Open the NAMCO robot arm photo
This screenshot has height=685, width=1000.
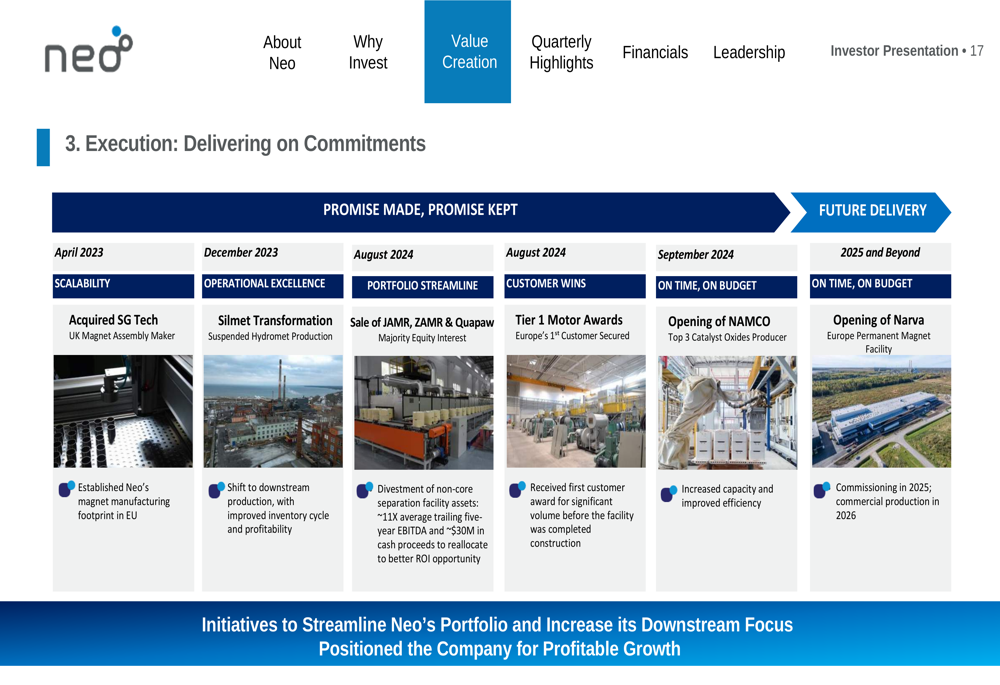[727, 413]
